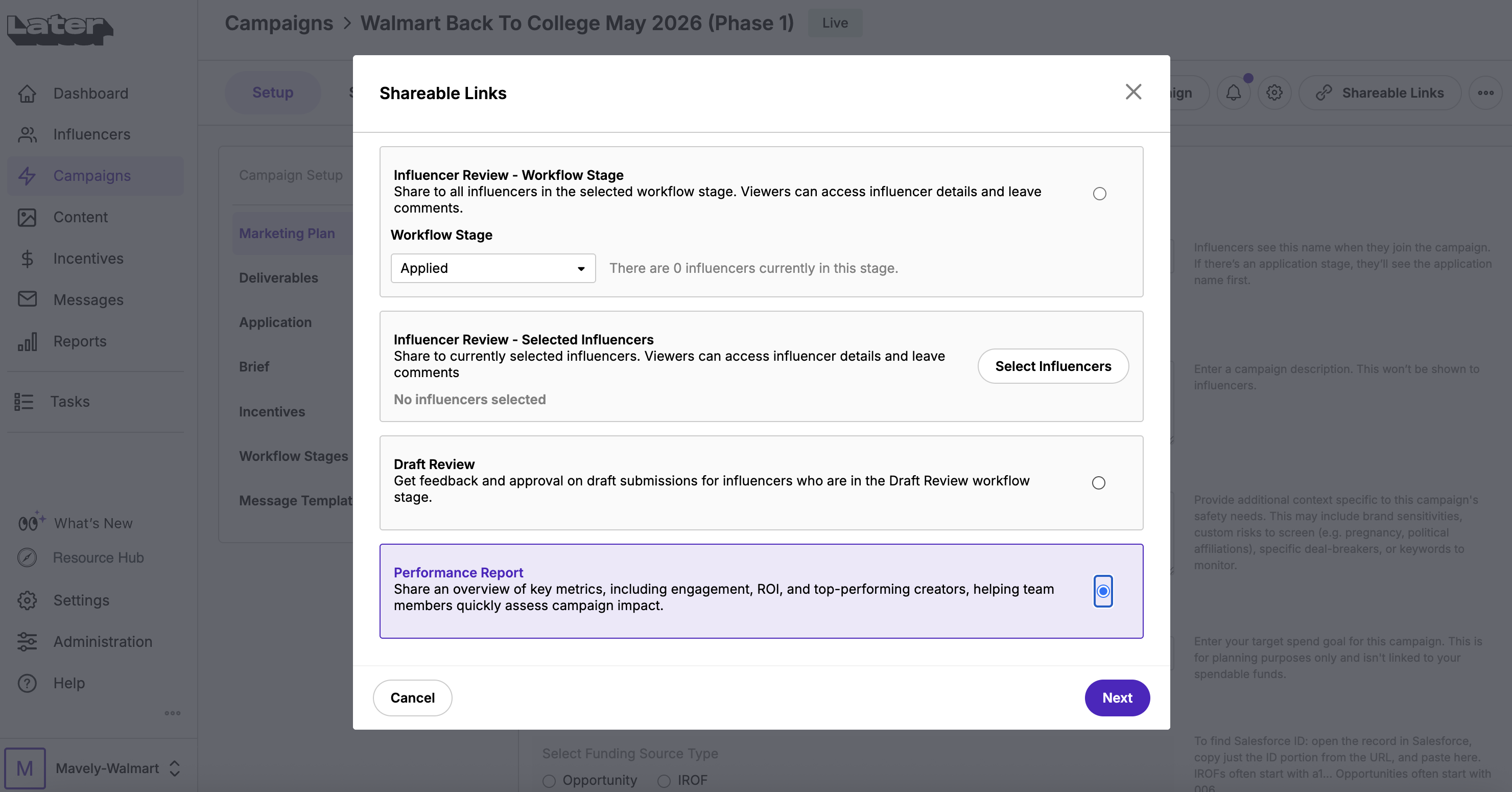The image size is (1512, 792).
Task: Click the Campaigns breadcrumb link
Action: click(x=279, y=23)
